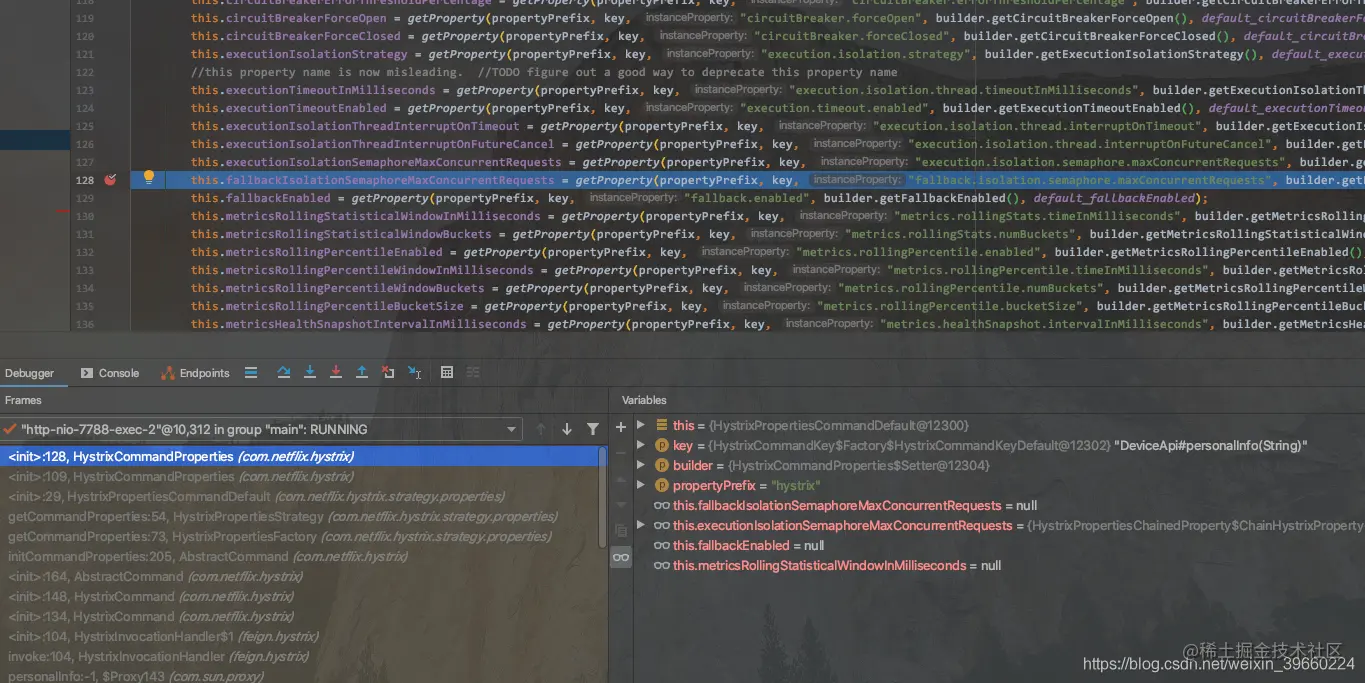Click this.circuitBreakerForceClosed on line 120

tap(295, 36)
